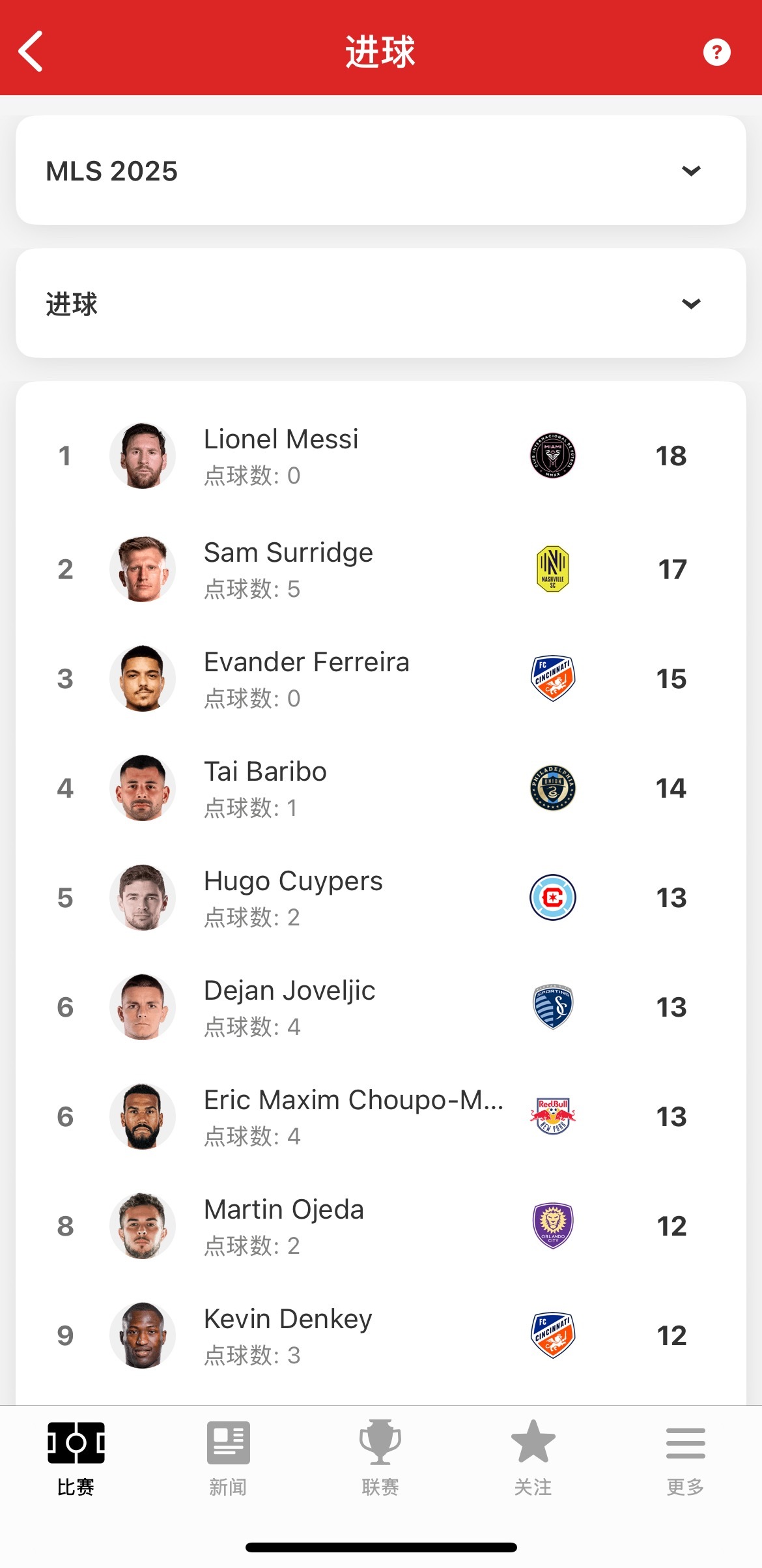Open the Philadelphia Union crest
The height and width of the screenshot is (1568, 762).
(552, 788)
